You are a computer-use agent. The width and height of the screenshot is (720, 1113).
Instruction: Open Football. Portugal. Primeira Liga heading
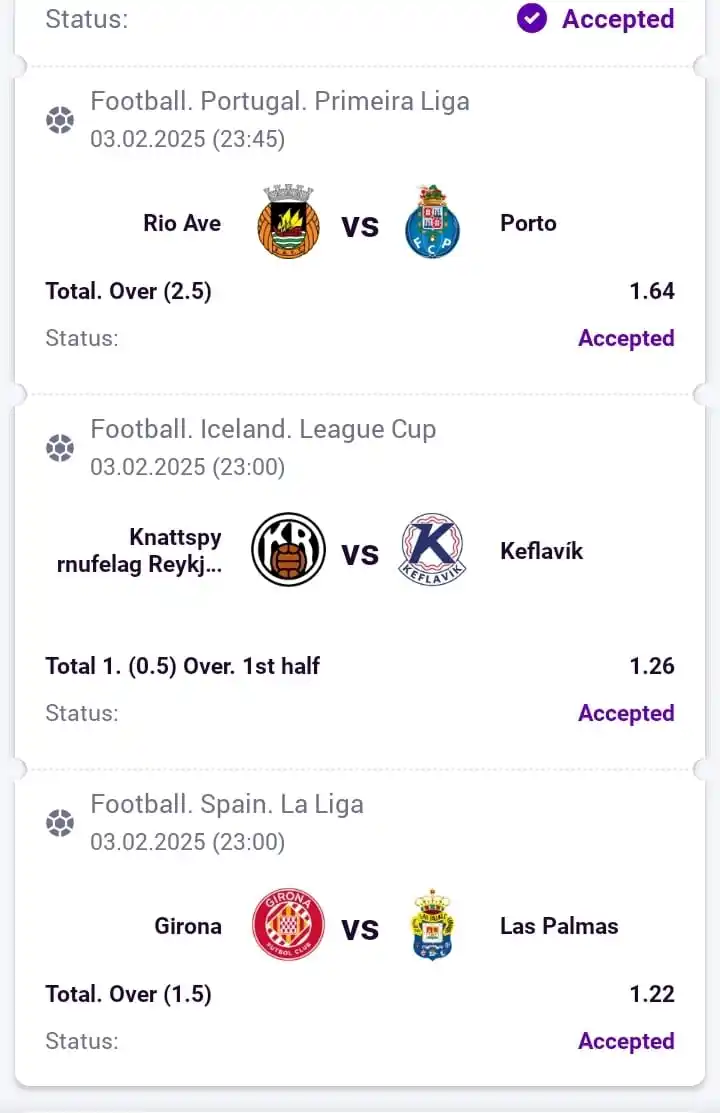click(x=280, y=102)
